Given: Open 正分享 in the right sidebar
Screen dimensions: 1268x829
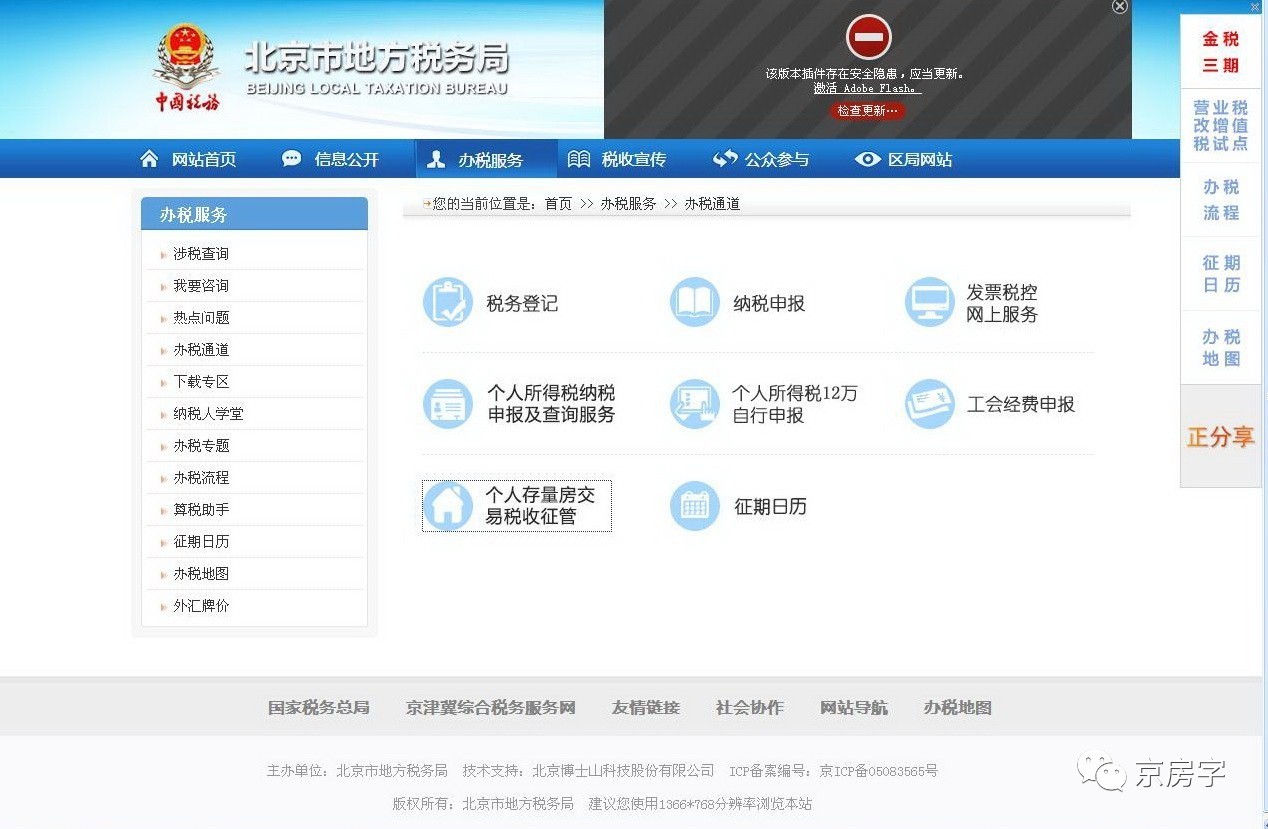Looking at the screenshot, I should click(x=1220, y=437).
